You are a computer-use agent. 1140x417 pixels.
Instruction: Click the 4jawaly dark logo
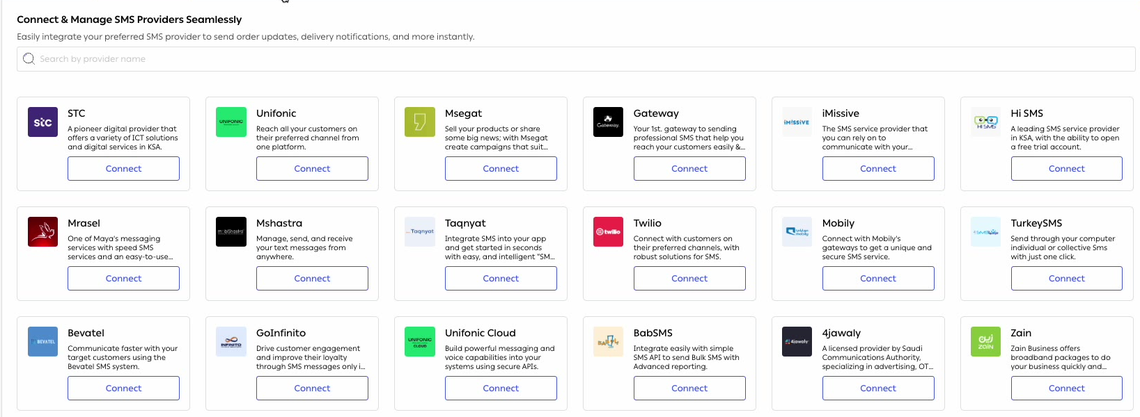(x=797, y=341)
